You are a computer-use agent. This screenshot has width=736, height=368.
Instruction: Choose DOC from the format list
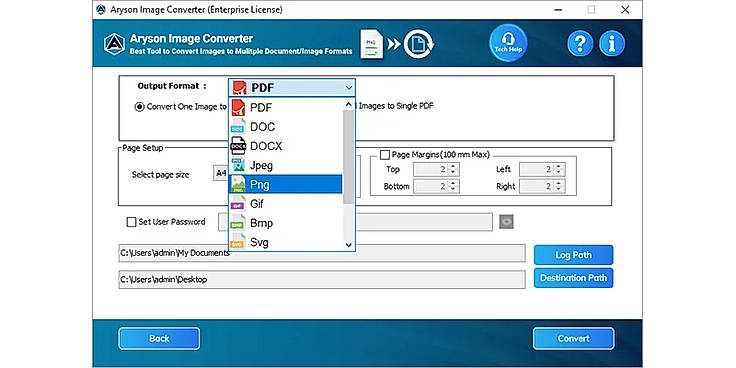[285, 127]
